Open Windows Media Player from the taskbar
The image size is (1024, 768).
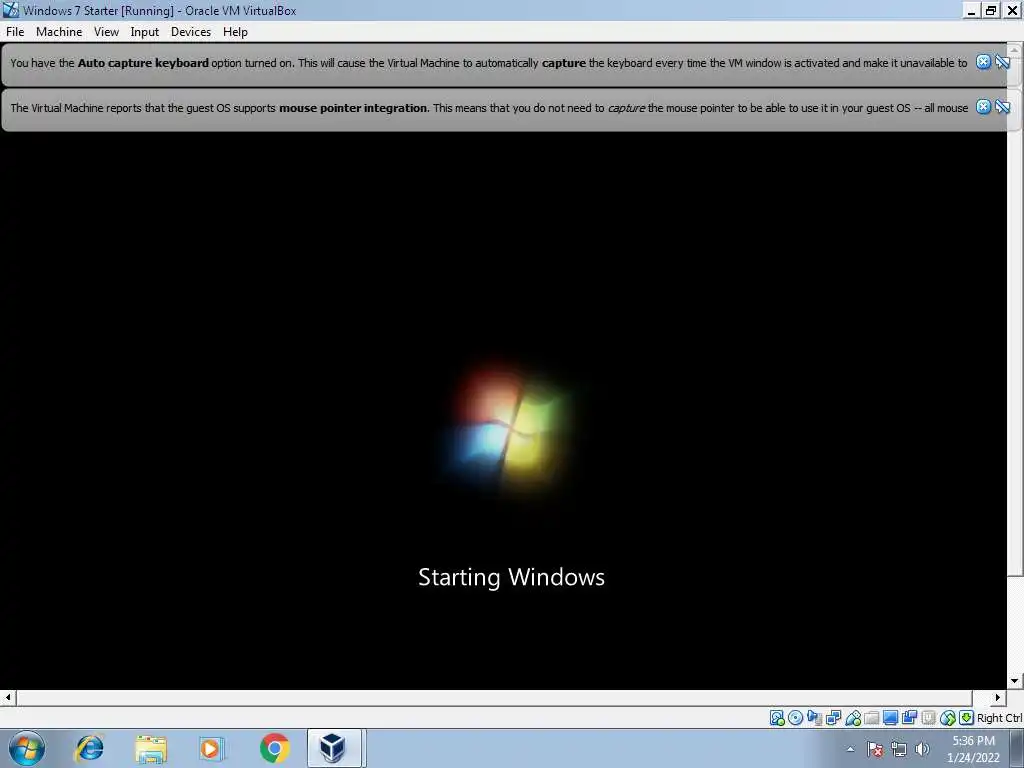point(212,748)
